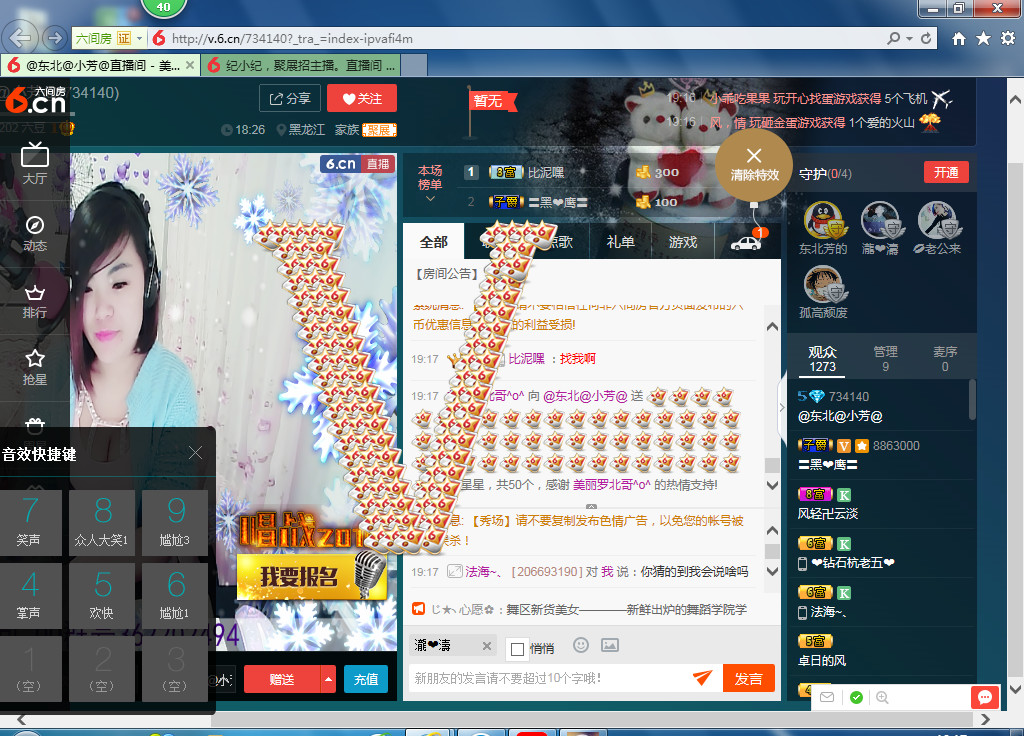The height and width of the screenshot is (736, 1024).
Task: Click 清除特效 to clear effects
Action: [754, 165]
